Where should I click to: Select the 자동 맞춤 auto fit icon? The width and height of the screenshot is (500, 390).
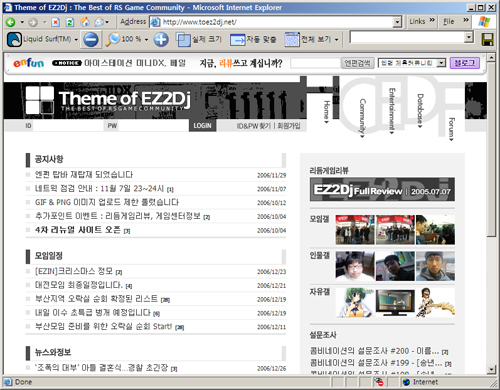point(237,40)
